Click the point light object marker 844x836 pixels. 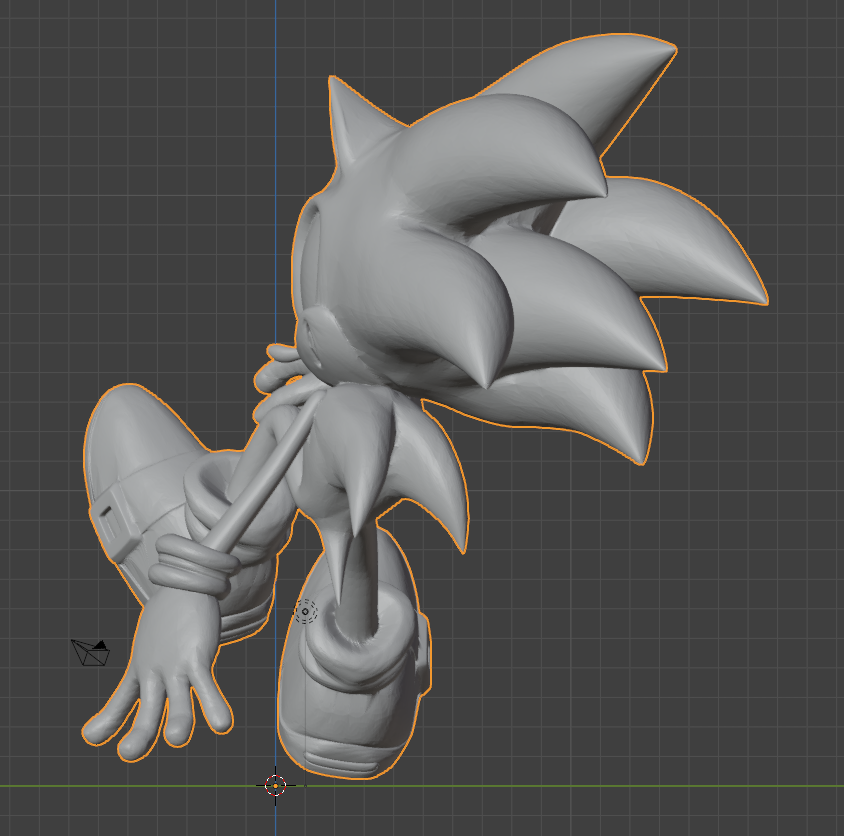(x=306, y=611)
